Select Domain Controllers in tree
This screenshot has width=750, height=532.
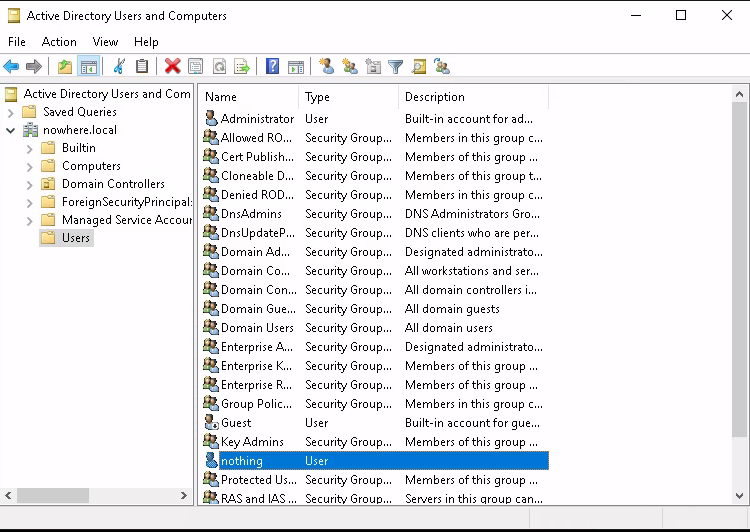tap(113, 184)
